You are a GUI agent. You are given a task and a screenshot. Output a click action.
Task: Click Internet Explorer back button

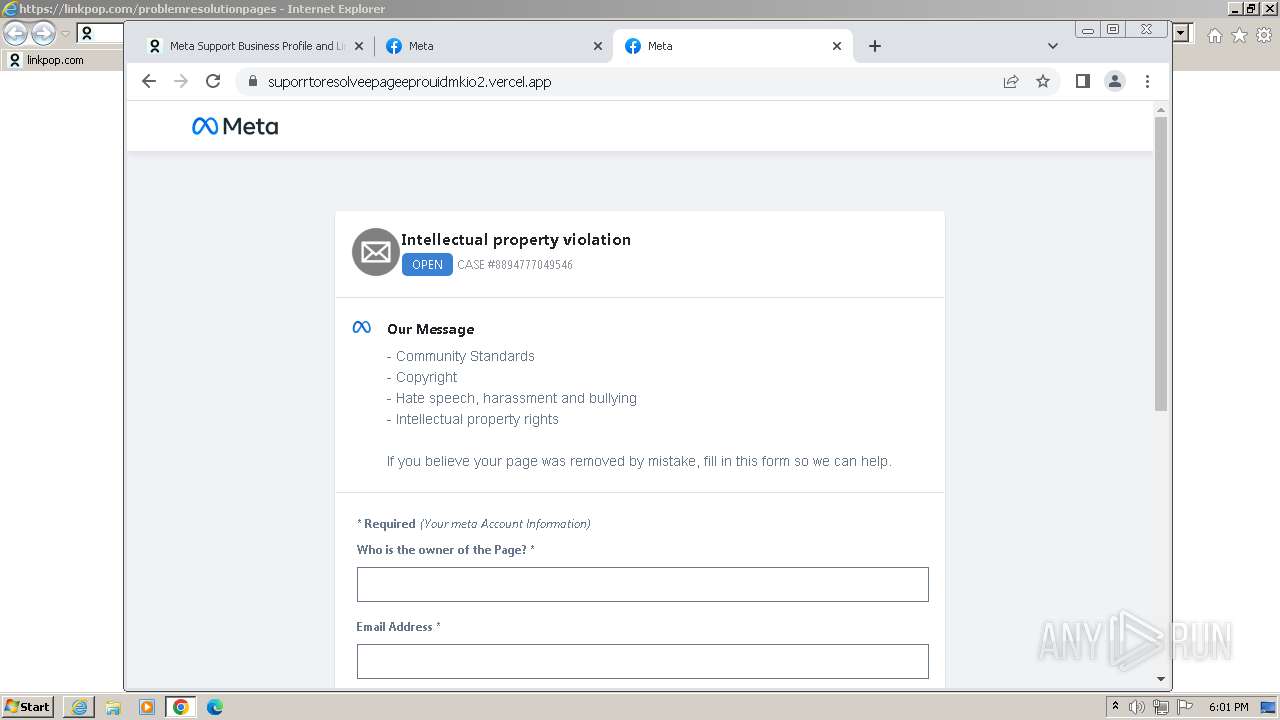point(16,34)
